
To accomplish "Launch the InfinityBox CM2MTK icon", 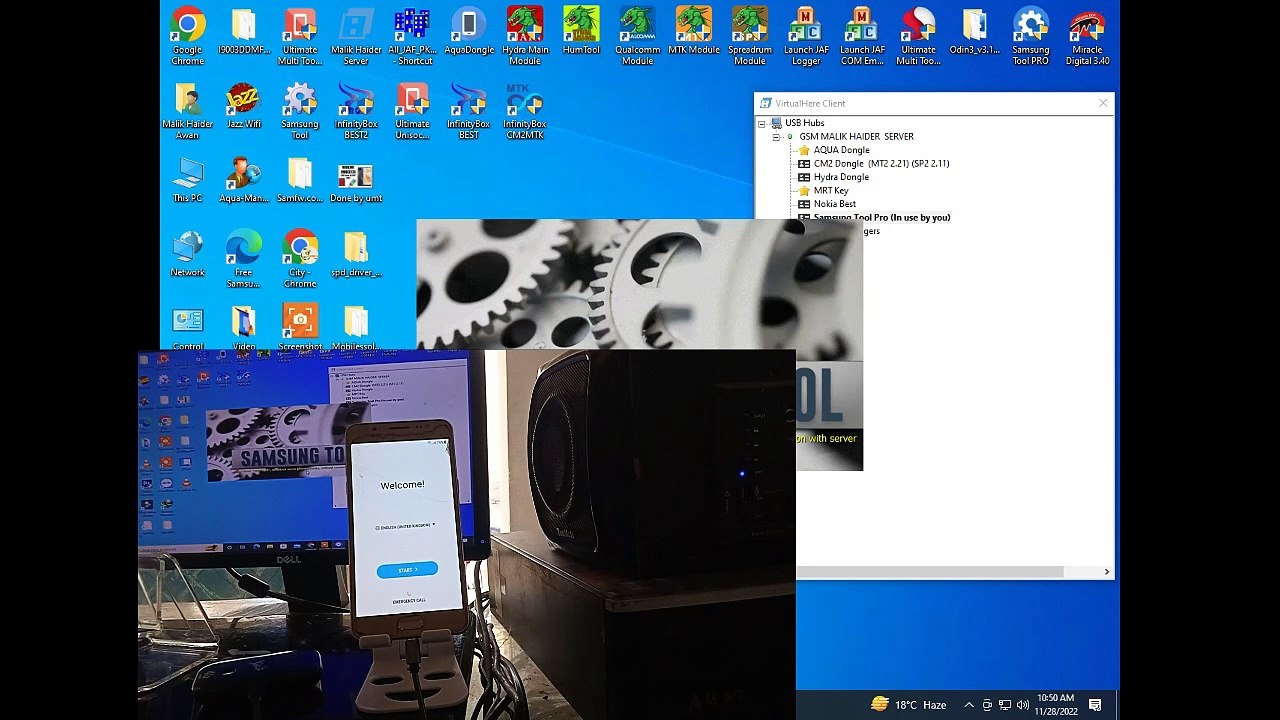I will pyautogui.click(x=525, y=110).
